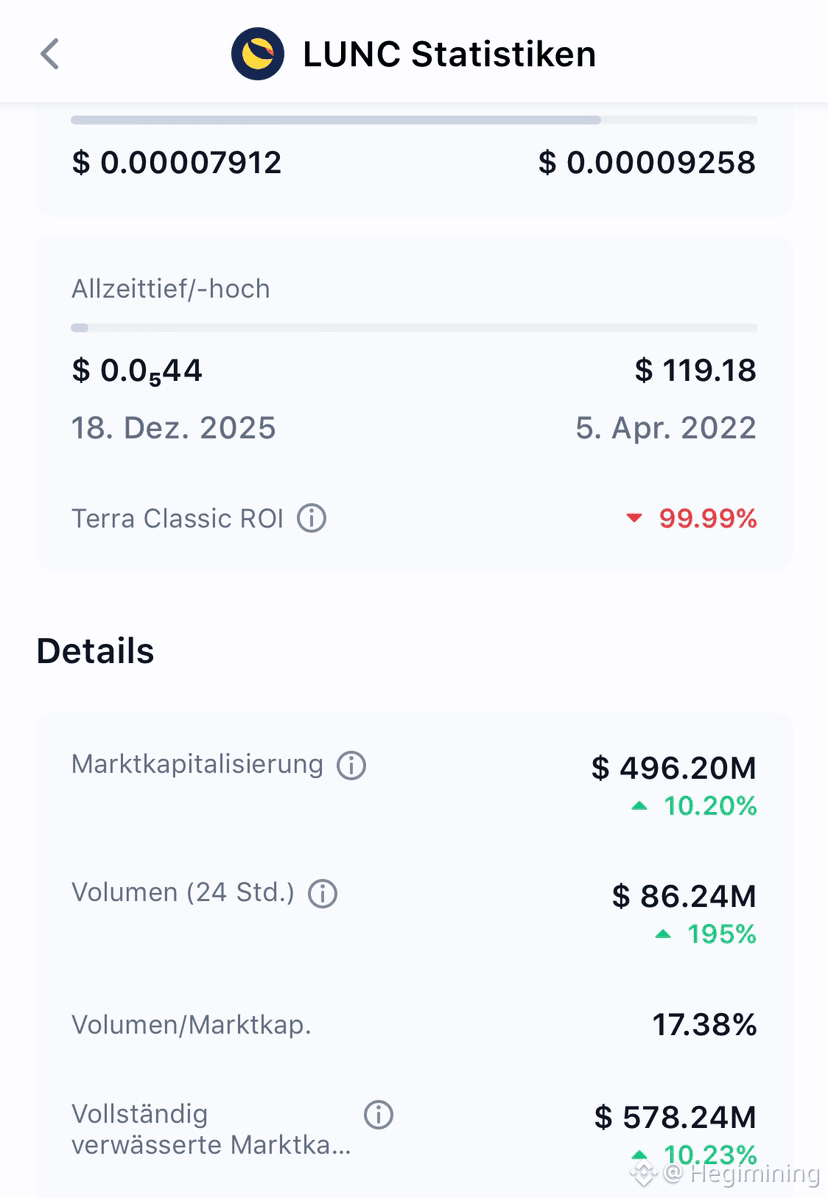Tap the back arrow icon
This screenshot has height=1198, width=828.
coord(50,54)
